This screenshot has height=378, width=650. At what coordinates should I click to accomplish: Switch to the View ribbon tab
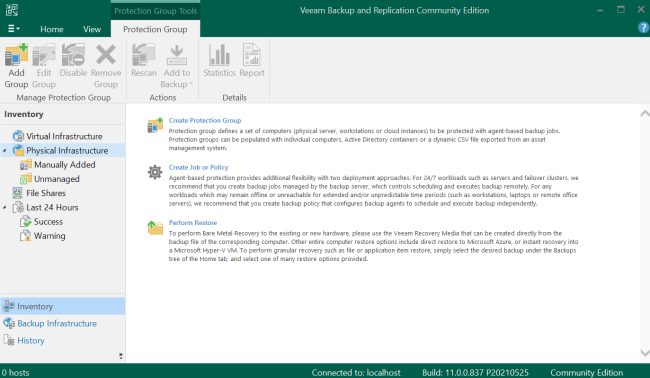coord(92,29)
